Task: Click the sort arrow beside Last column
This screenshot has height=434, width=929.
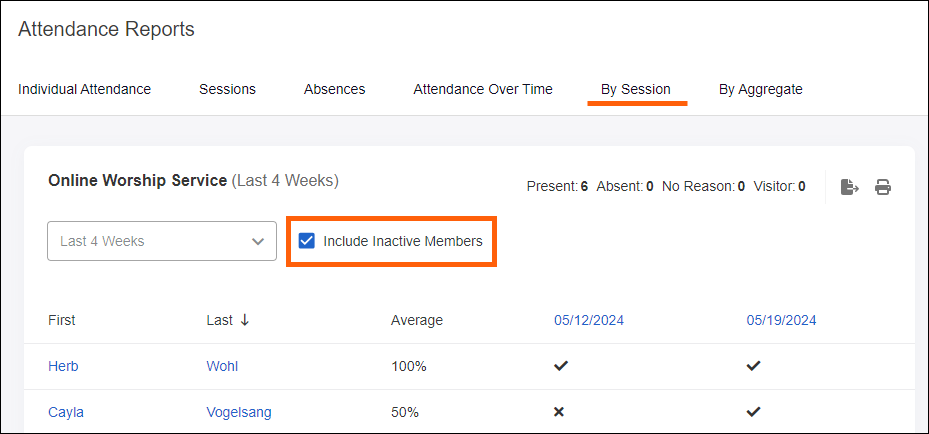Action: [244, 320]
